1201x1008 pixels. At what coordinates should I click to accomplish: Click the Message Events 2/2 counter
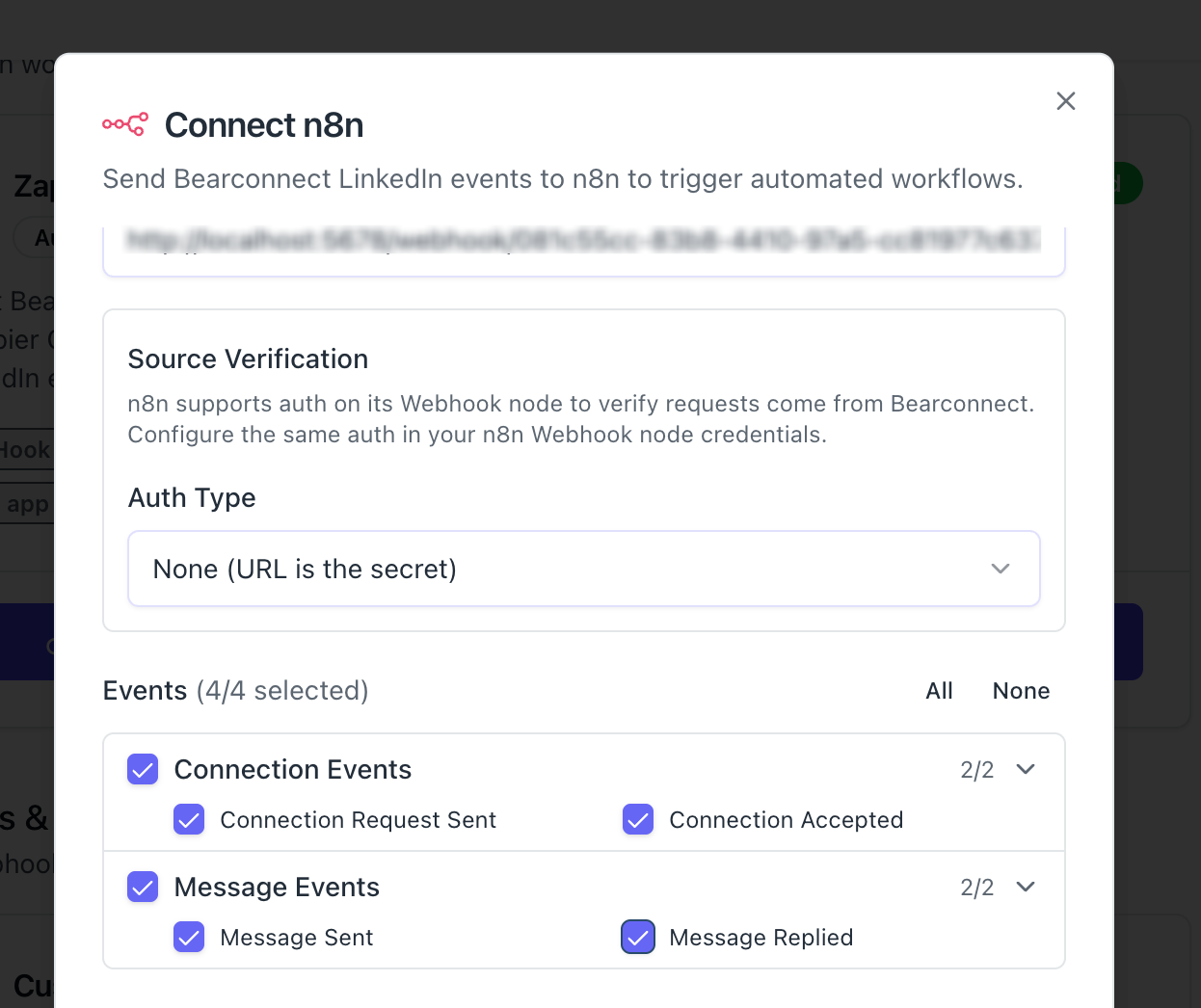point(976,888)
